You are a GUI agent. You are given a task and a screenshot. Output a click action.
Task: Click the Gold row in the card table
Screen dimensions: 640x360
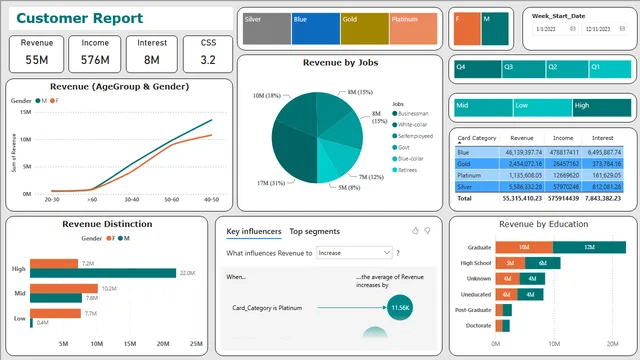click(x=539, y=164)
